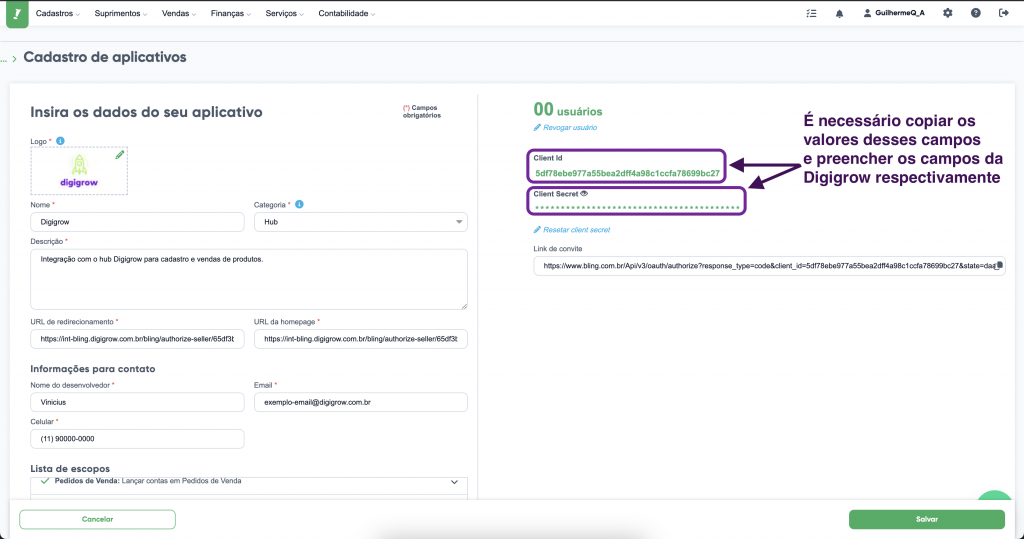Click the Salvar button
This screenshot has height=539, width=1024.
tap(926, 519)
